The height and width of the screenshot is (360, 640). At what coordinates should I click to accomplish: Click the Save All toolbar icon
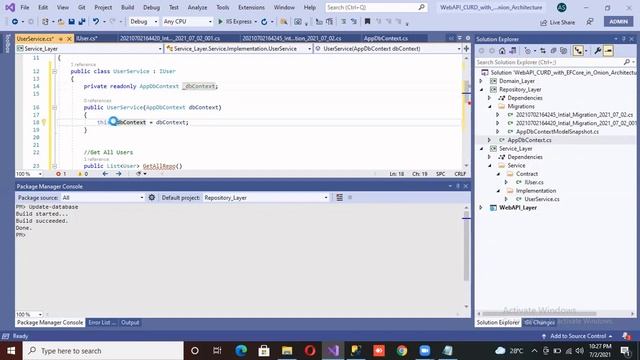tap(82, 22)
